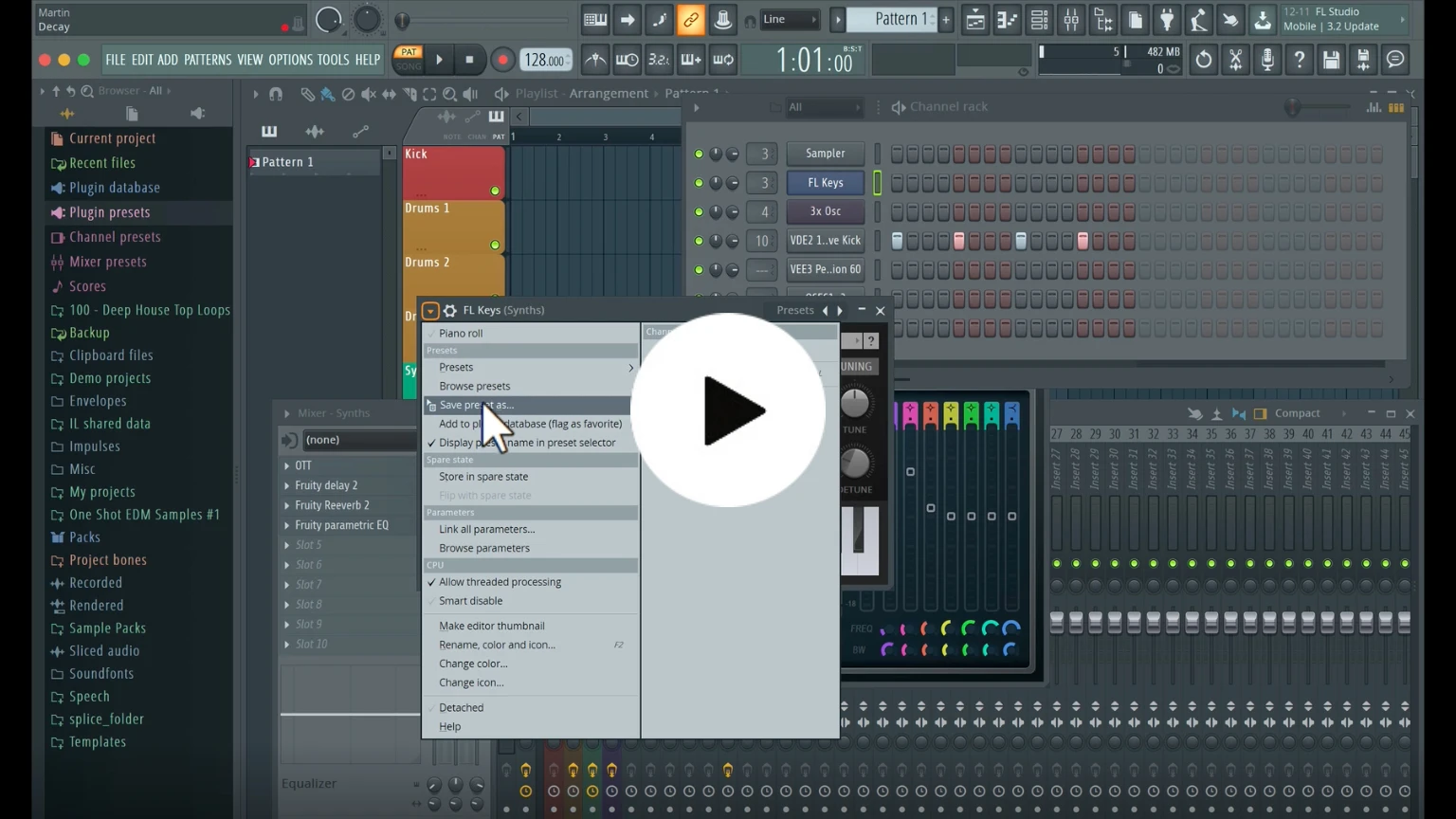Image resolution: width=1456 pixels, height=819 pixels.
Task: Select the pencil draw tool in playlist
Action: [307, 94]
